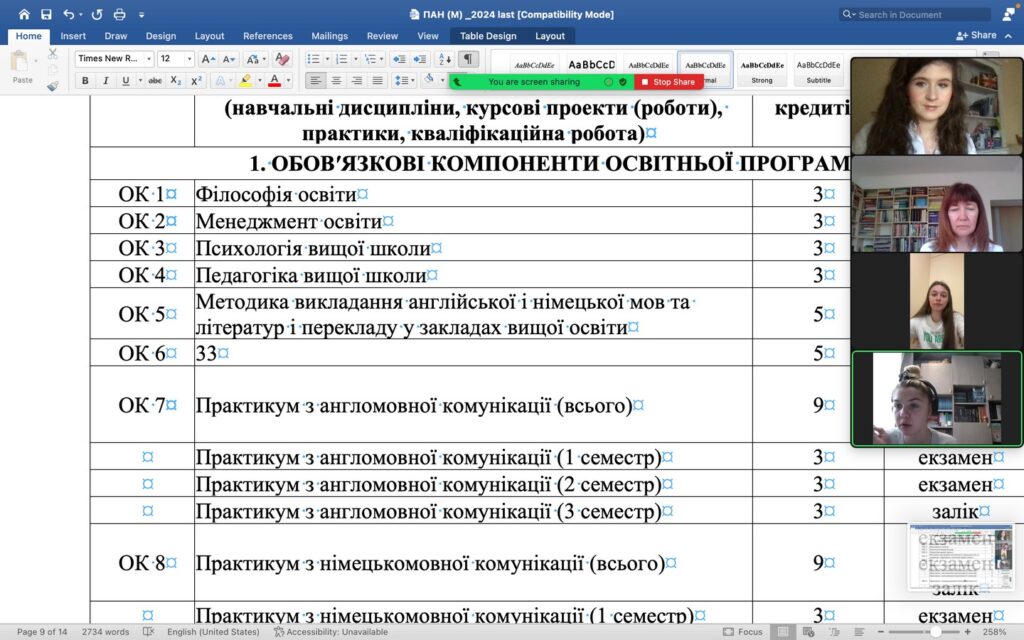Expand the highlight color dropdown arrow
The image size is (1024, 640).
click(259, 81)
